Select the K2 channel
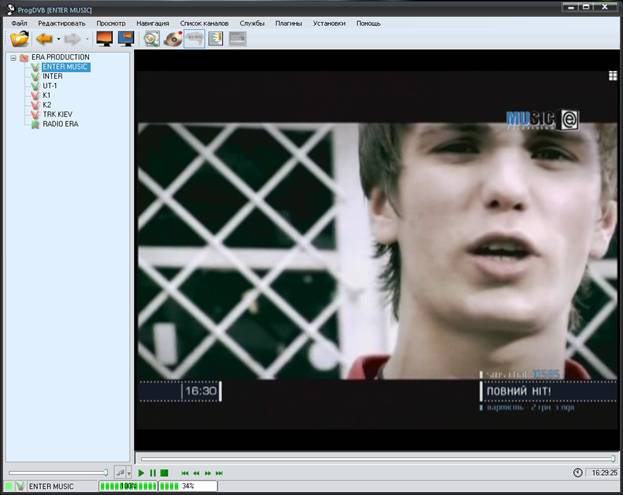Image resolution: width=623 pixels, height=495 pixels. pyautogui.click(x=47, y=105)
